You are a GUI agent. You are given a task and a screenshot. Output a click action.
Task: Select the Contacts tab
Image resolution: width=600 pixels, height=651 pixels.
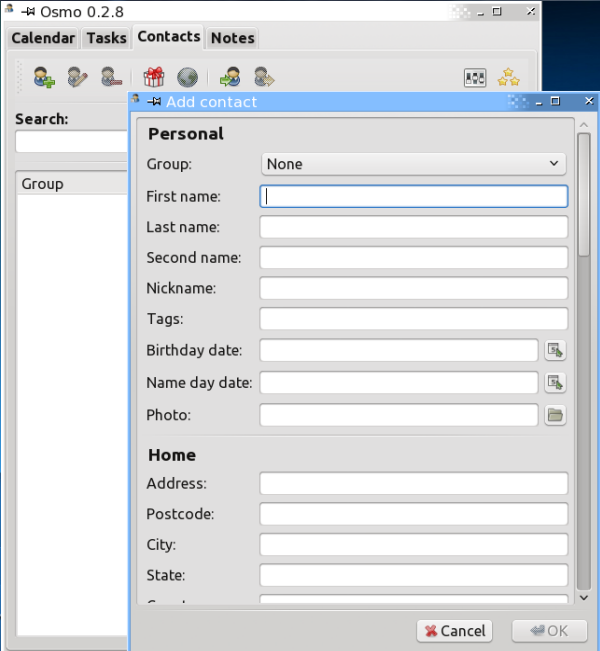pyautogui.click(x=169, y=37)
